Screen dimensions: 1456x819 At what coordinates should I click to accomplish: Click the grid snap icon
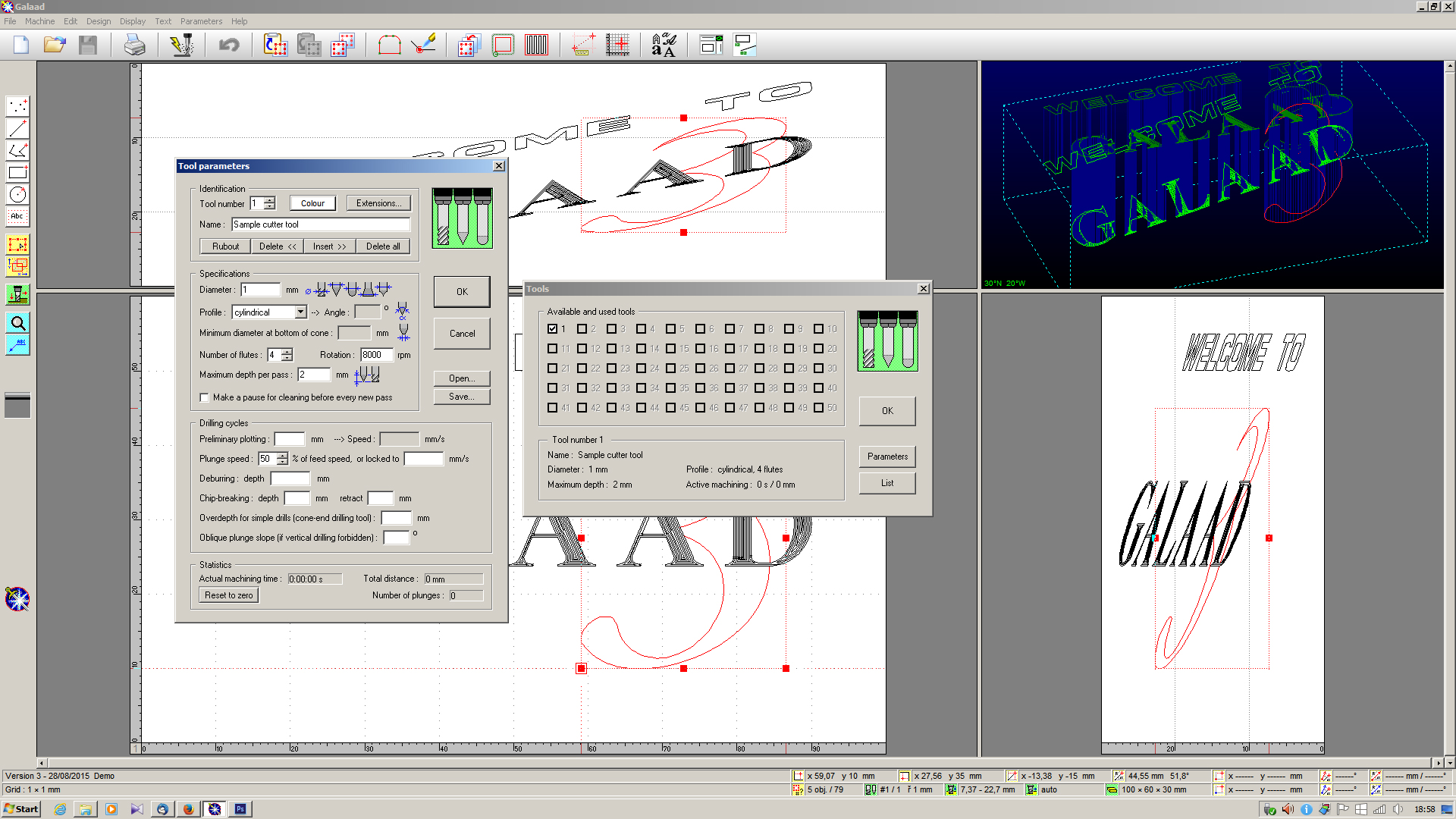(617, 45)
